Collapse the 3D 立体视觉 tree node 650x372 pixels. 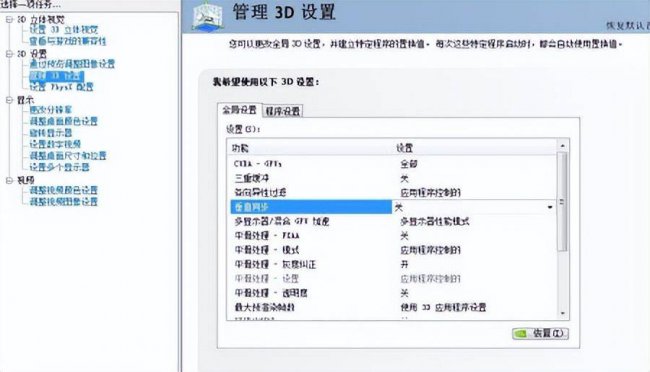(10, 19)
